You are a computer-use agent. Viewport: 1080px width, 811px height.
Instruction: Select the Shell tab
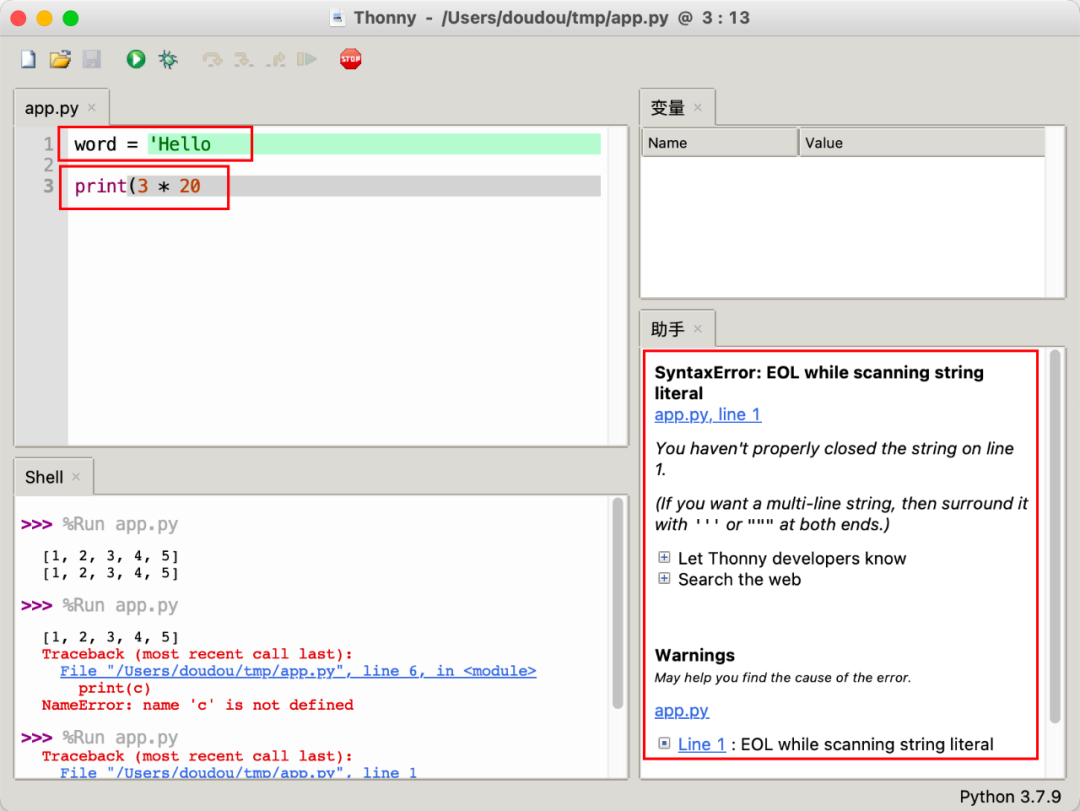click(44, 477)
